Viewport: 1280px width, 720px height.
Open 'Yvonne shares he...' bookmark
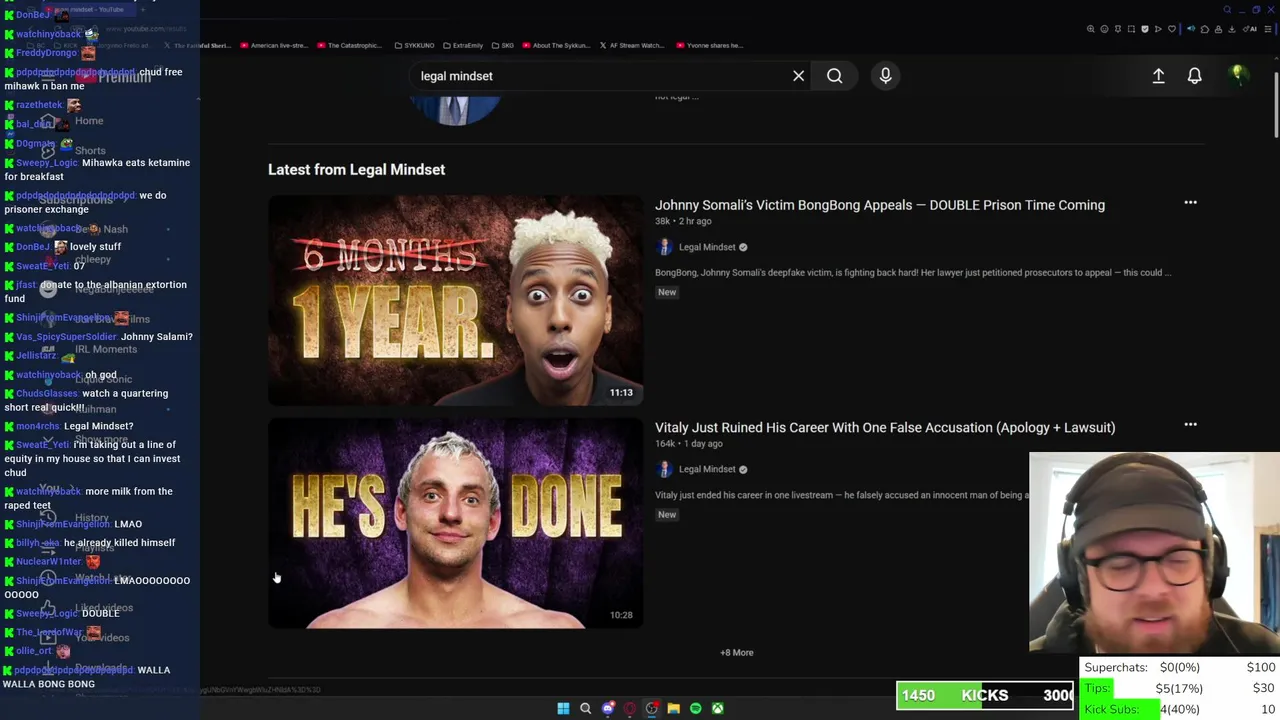(x=709, y=45)
